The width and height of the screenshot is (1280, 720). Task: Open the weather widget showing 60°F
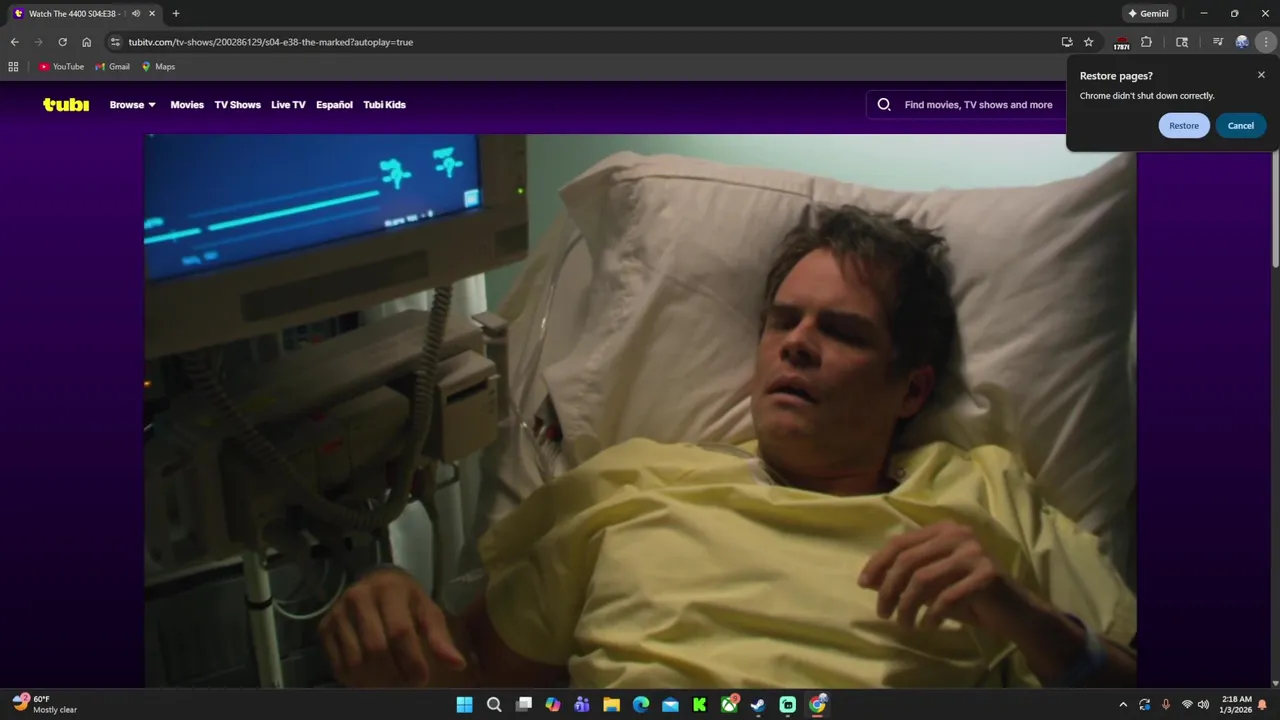(45, 704)
